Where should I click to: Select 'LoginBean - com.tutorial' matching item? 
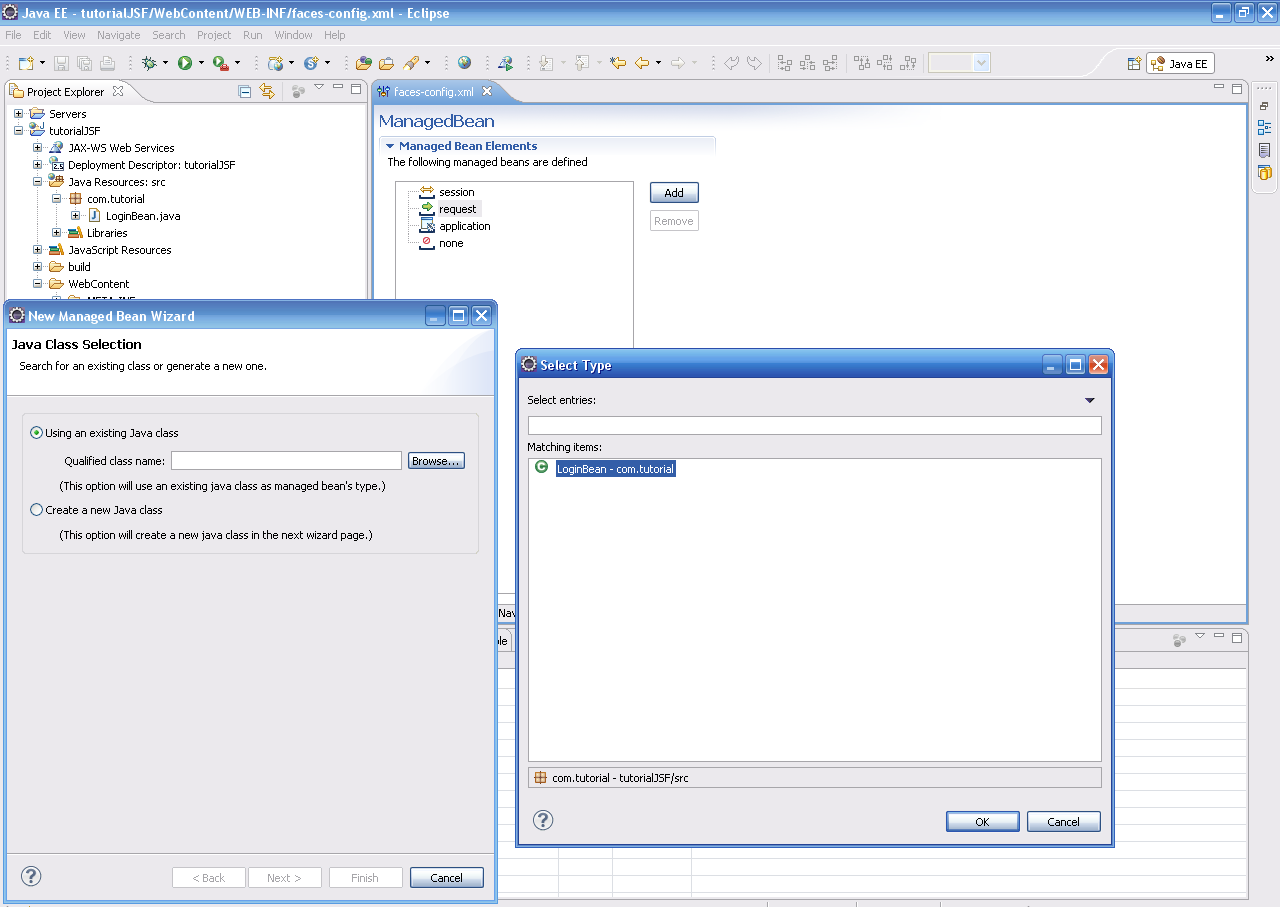point(616,468)
